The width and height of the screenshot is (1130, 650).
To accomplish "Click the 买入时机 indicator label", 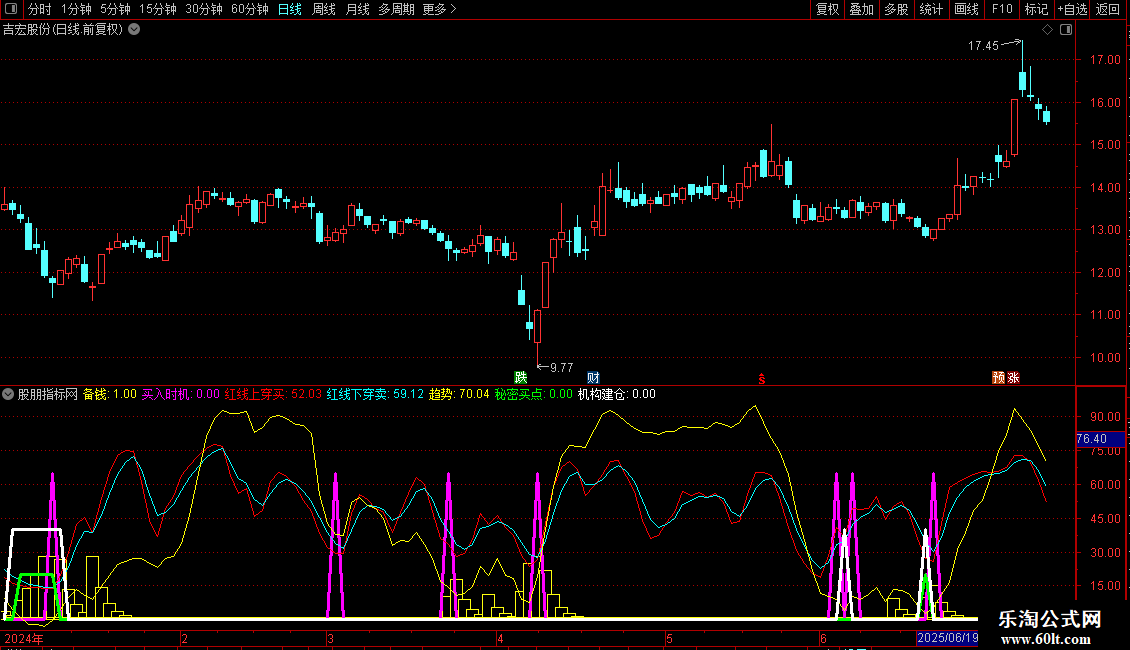I will click(180, 394).
